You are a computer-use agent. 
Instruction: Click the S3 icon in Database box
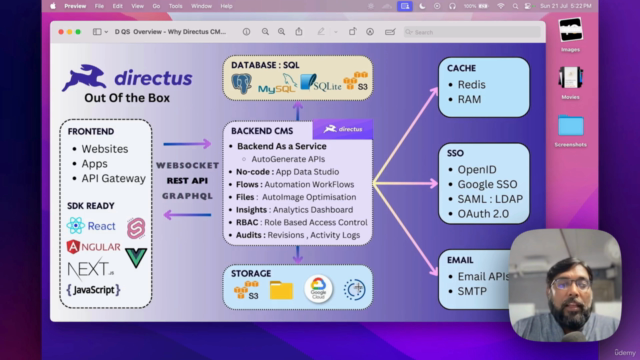click(356, 81)
